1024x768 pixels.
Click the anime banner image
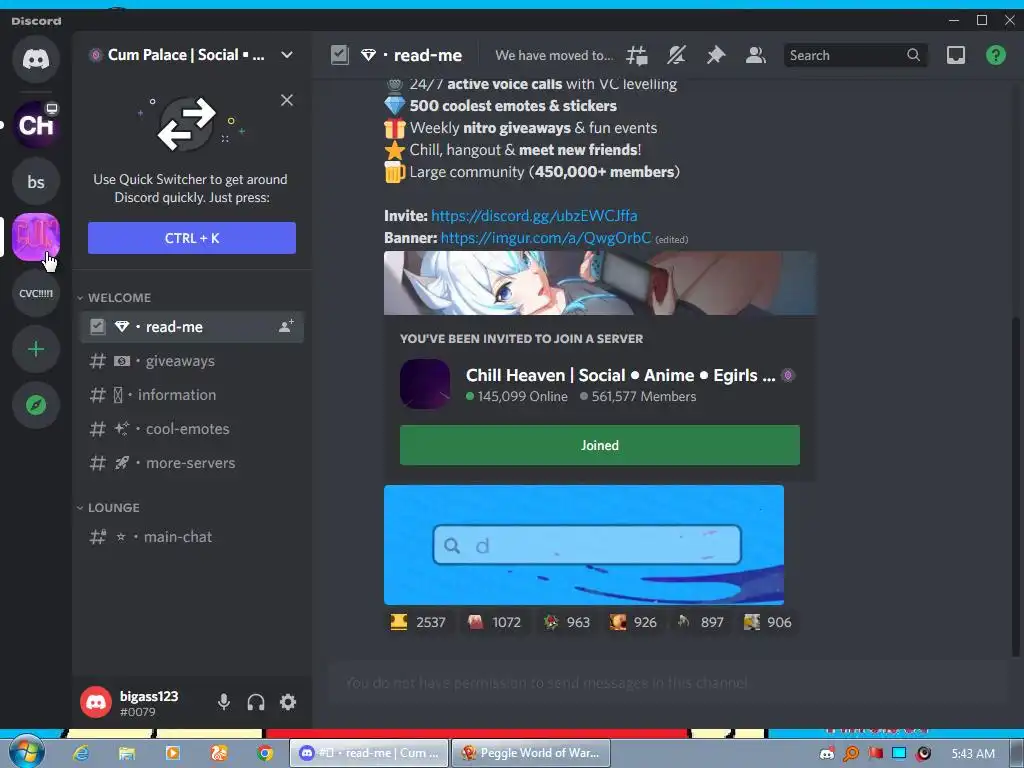(x=600, y=283)
